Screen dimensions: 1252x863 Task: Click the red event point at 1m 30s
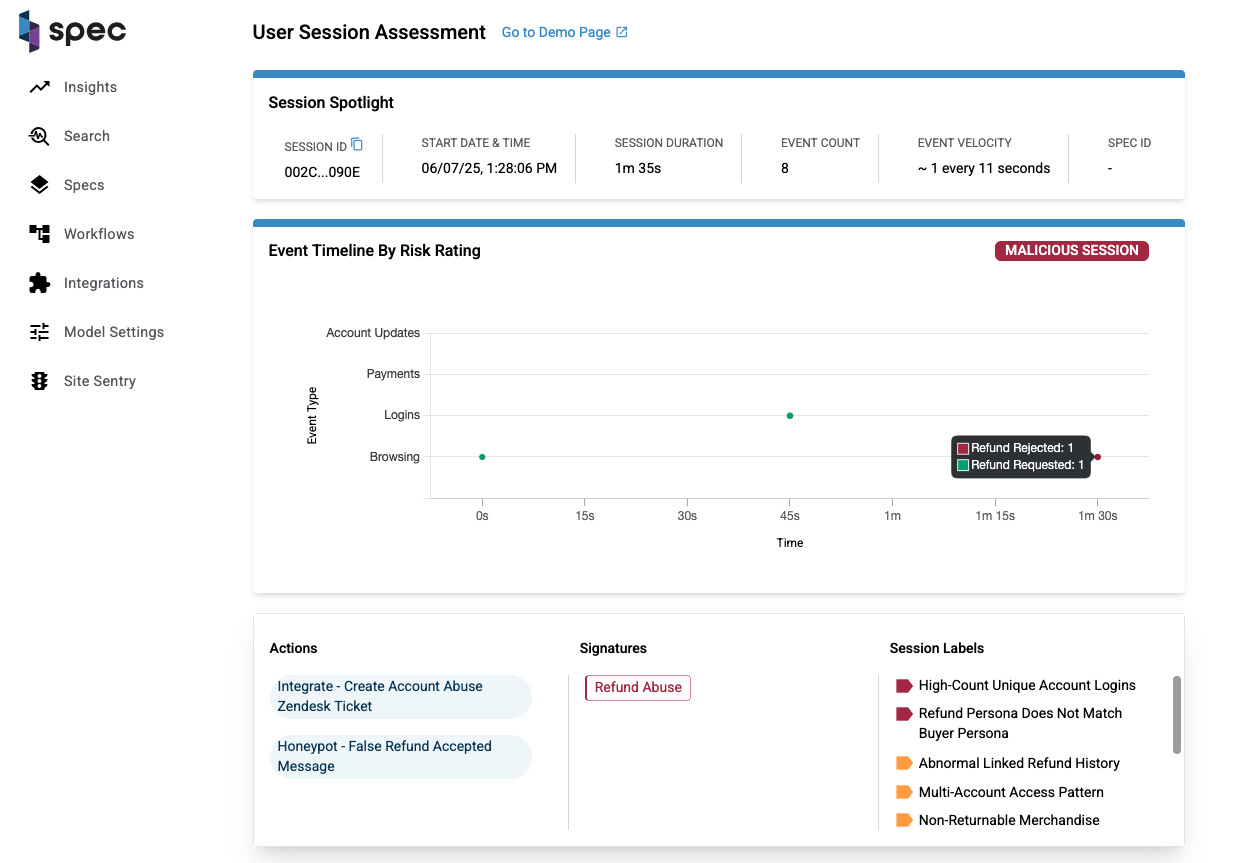click(x=1097, y=457)
